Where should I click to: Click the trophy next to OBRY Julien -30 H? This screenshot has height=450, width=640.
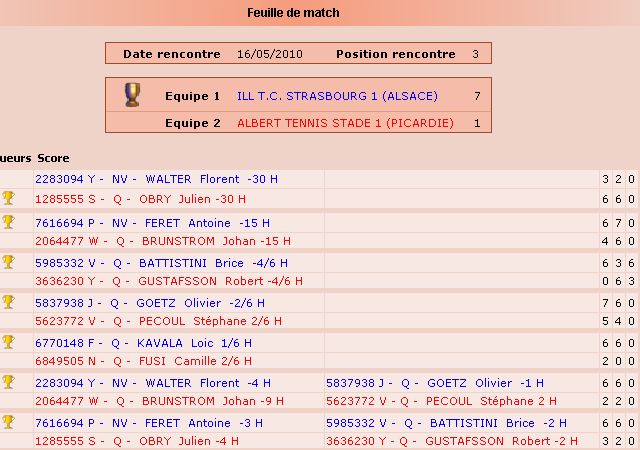(9, 197)
